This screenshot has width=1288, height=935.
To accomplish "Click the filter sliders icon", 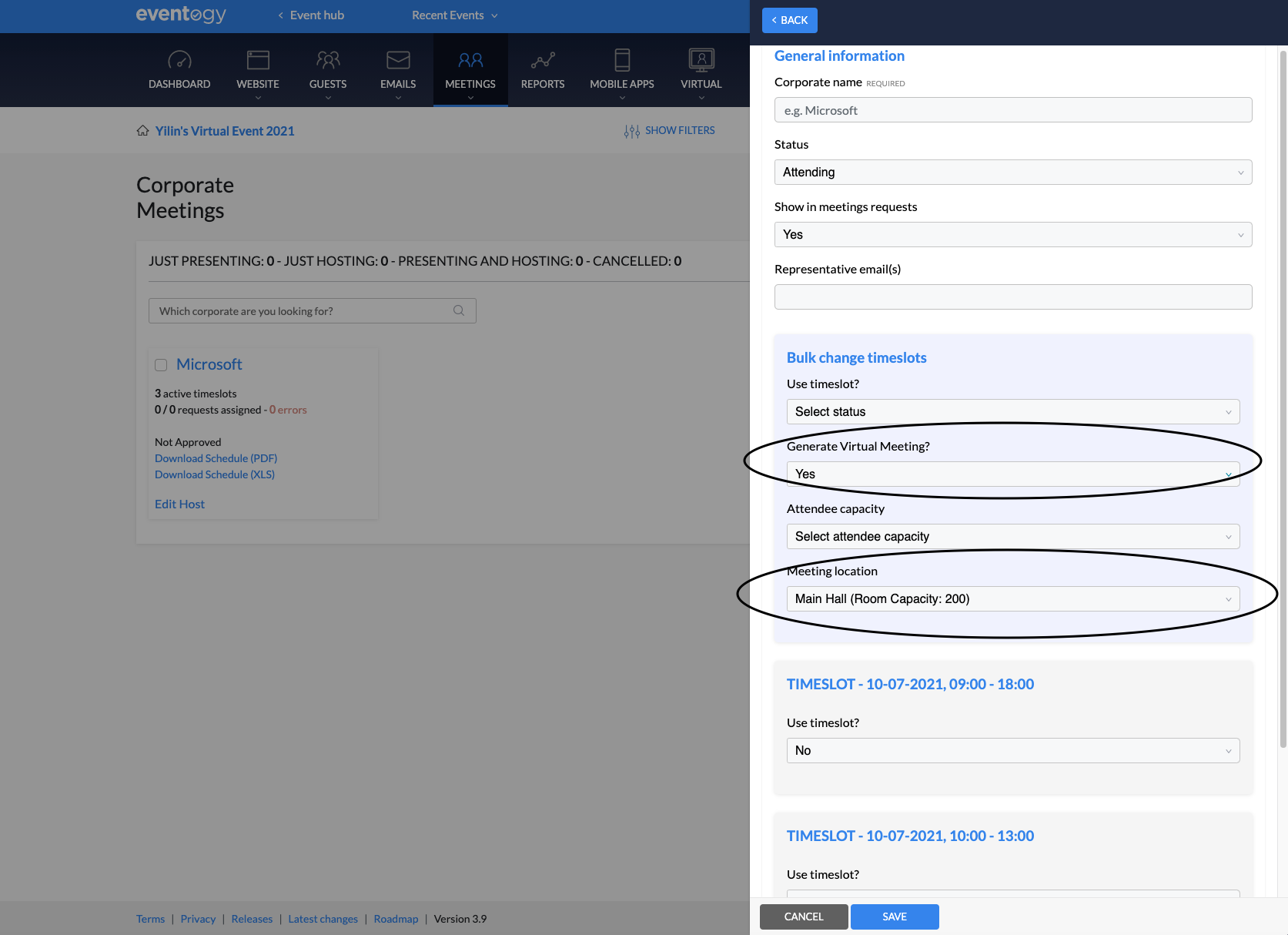I will pos(632,131).
